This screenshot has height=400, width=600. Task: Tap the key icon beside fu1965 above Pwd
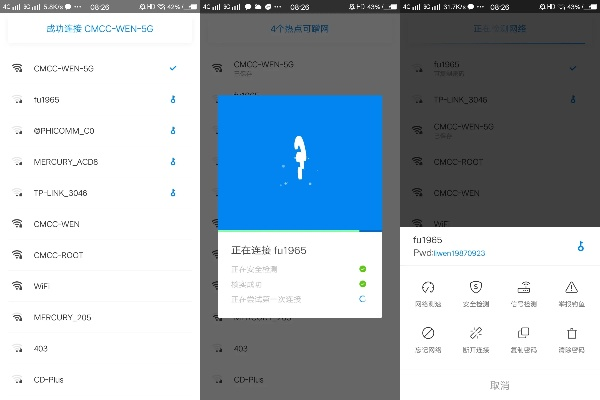click(579, 246)
